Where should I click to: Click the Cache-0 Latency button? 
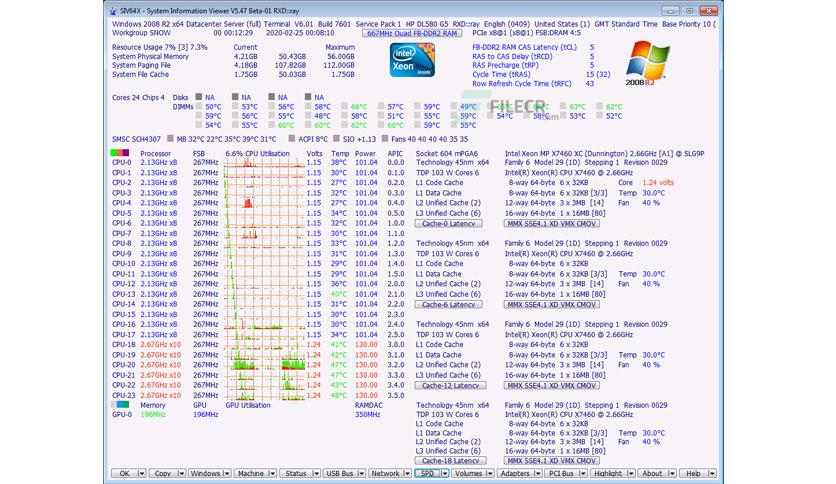448,224
